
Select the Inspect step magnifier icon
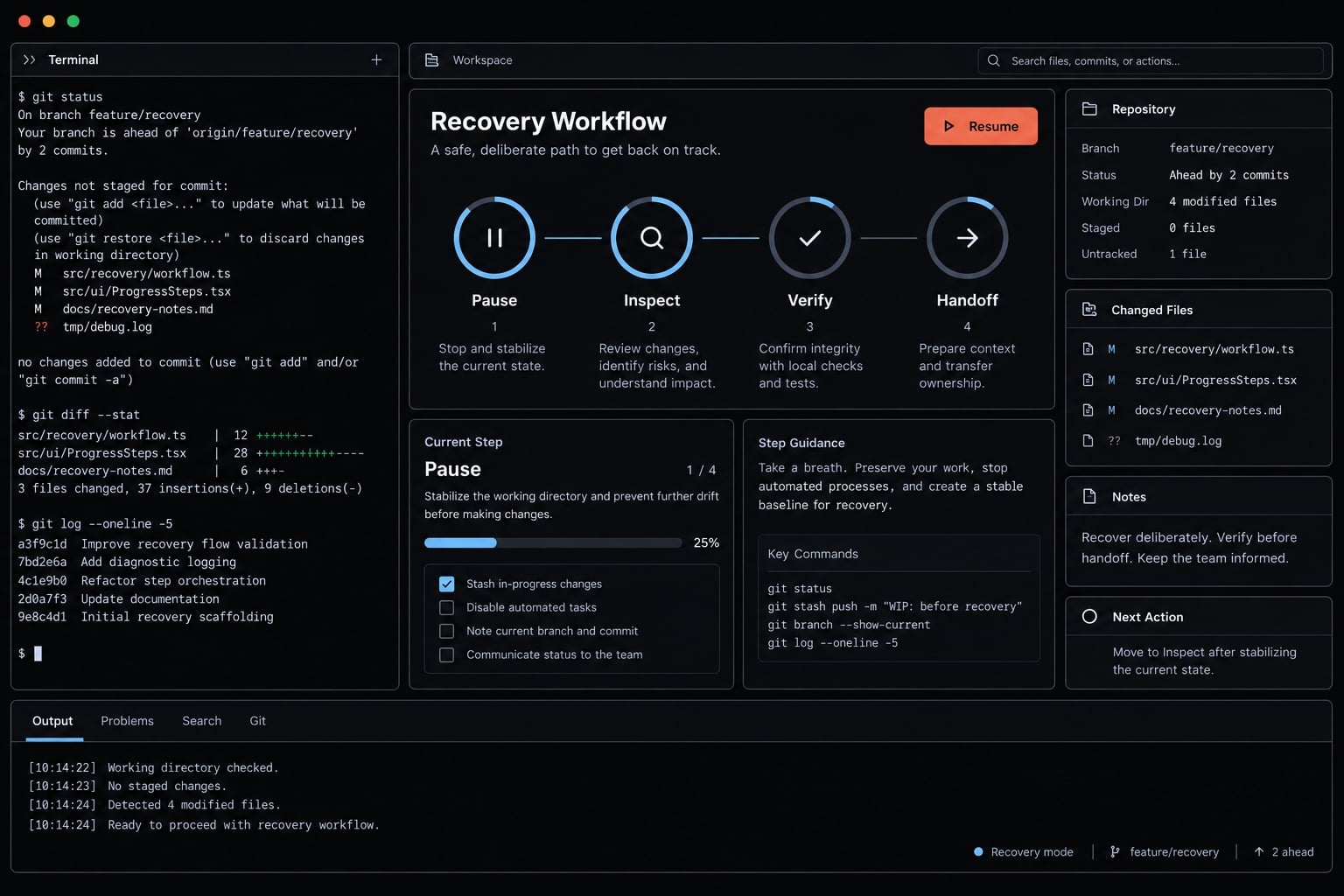tap(652, 237)
